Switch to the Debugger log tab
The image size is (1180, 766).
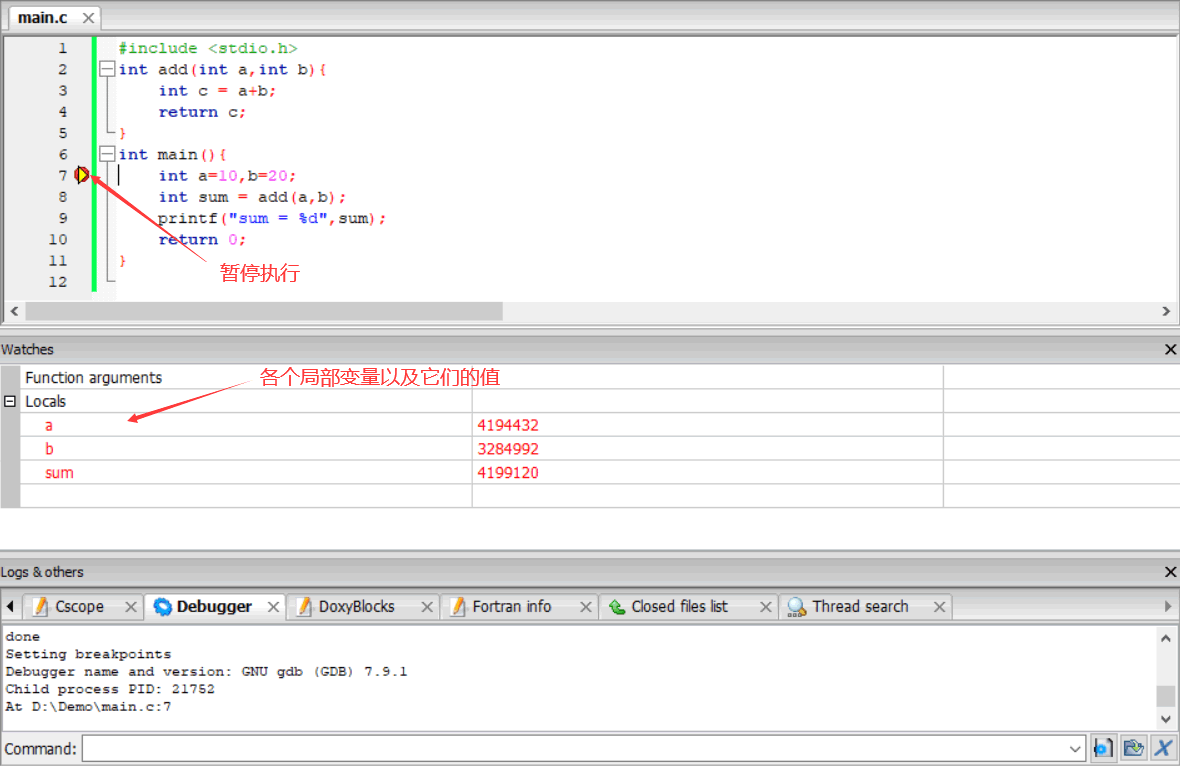coord(214,606)
